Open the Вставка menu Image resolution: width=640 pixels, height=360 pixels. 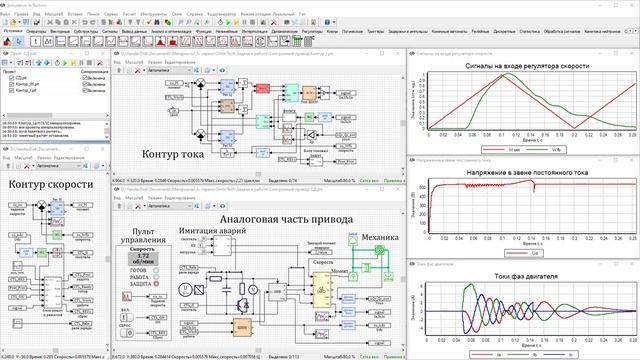coord(75,14)
